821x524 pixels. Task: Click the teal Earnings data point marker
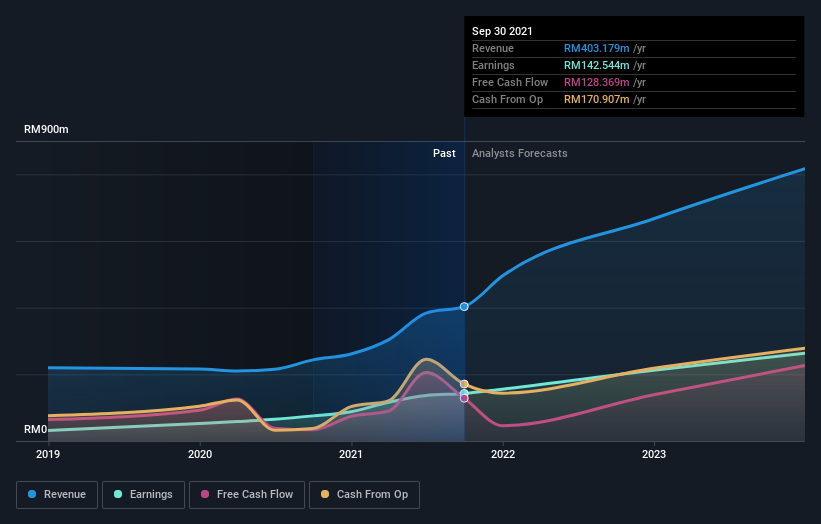pyautogui.click(x=464, y=393)
